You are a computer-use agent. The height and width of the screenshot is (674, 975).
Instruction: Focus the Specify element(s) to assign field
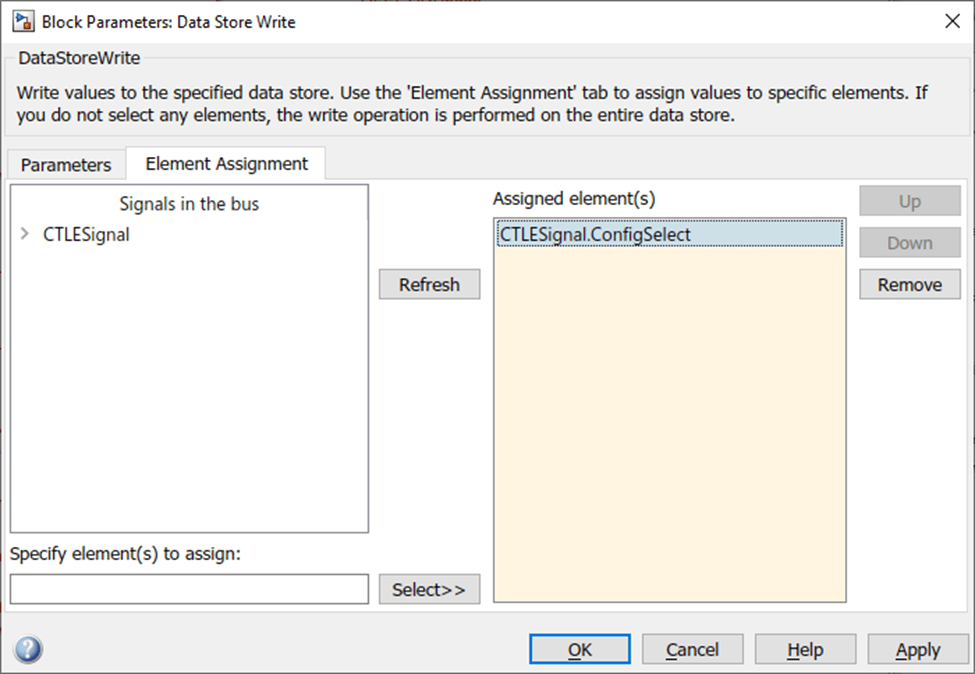click(x=189, y=589)
